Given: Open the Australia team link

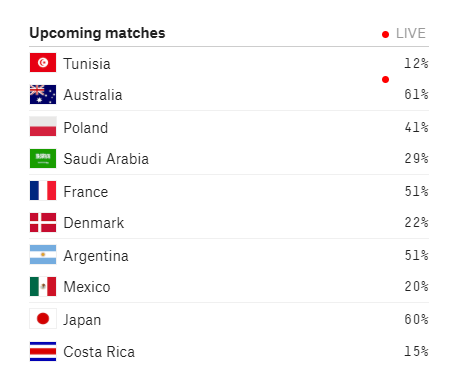Looking at the screenshot, I should pyautogui.click(x=93, y=95).
